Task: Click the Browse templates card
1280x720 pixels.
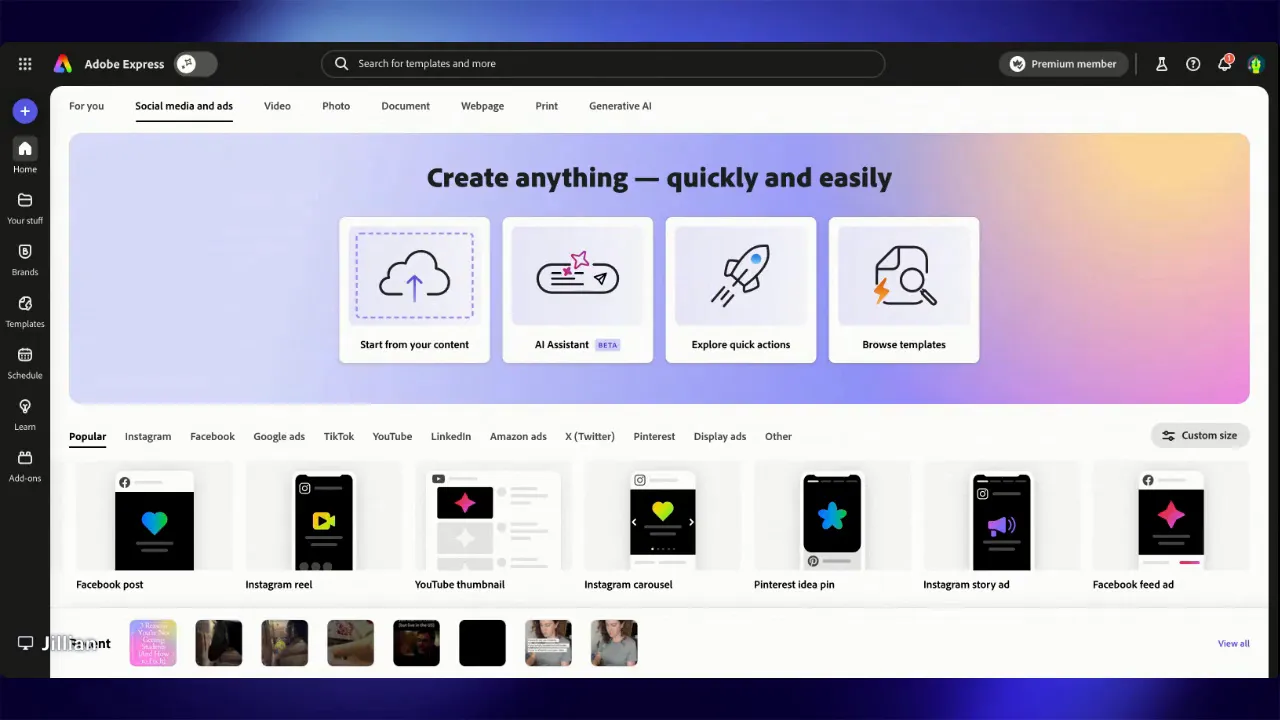Action: pyautogui.click(x=903, y=290)
